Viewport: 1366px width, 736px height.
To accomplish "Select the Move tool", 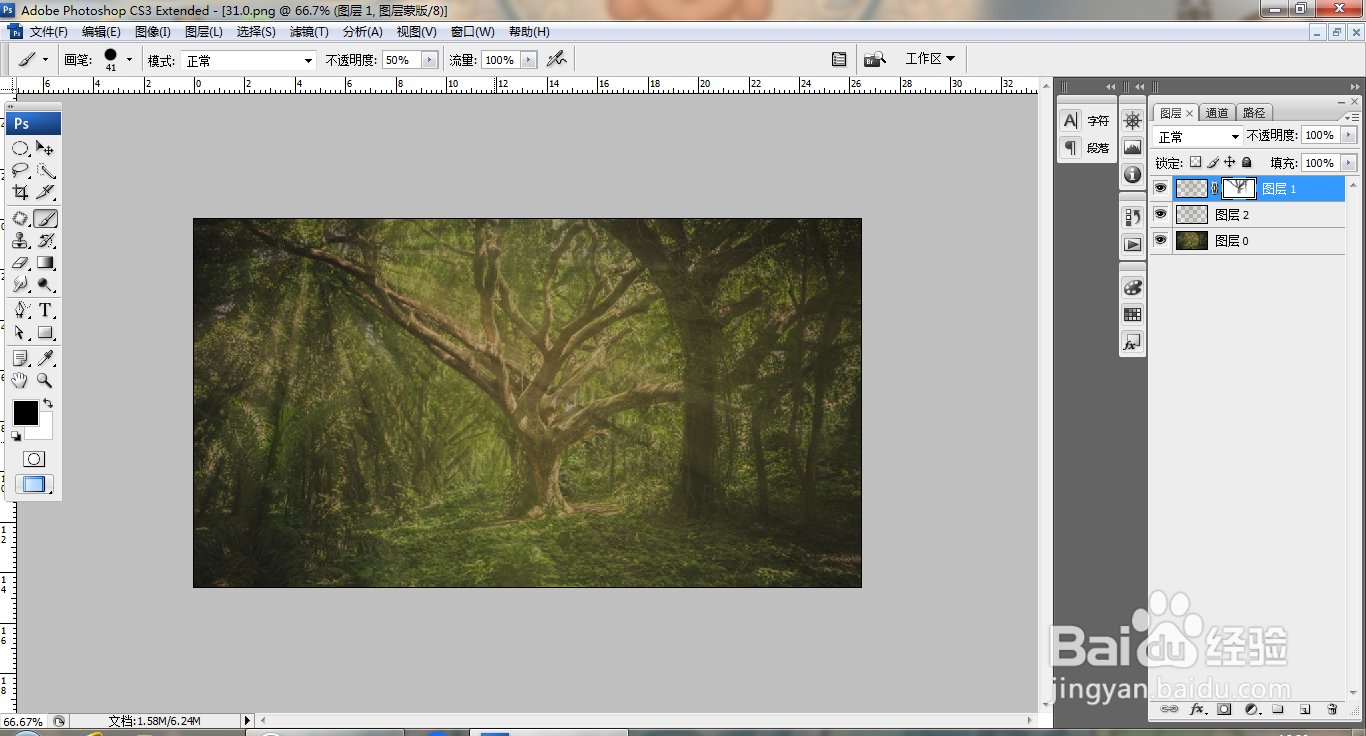I will 45,148.
